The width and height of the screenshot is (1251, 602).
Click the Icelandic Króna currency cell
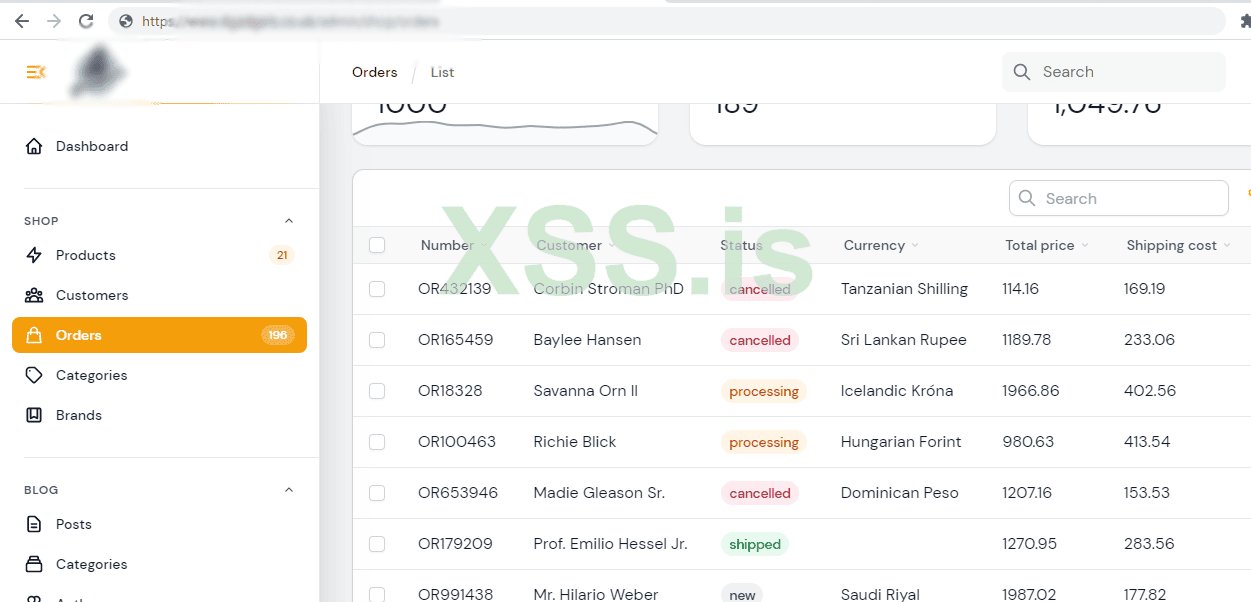tap(897, 391)
